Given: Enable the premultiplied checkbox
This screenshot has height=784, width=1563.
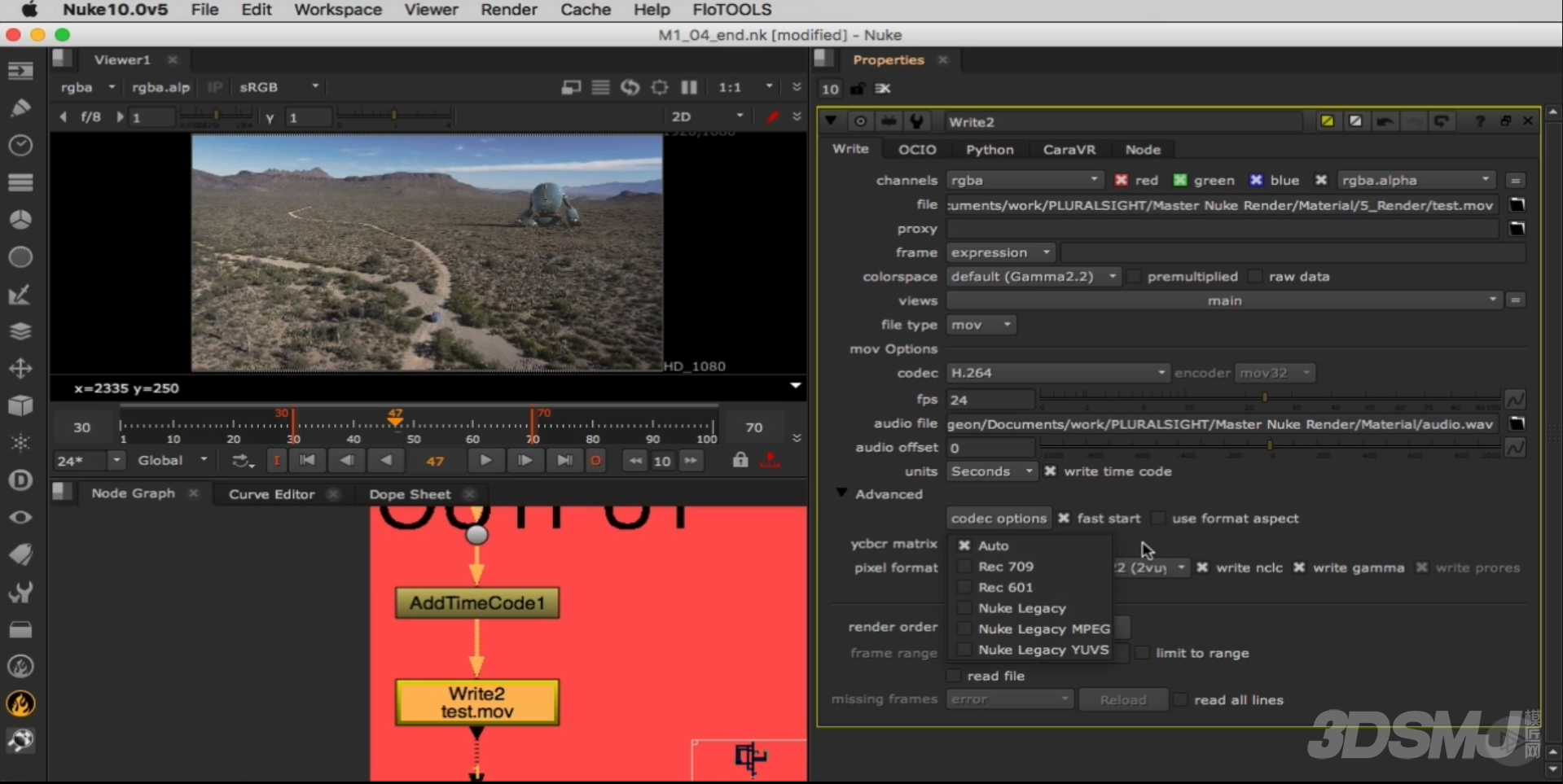Looking at the screenshot, I should pyautogui.click(x=1134, y=277).
